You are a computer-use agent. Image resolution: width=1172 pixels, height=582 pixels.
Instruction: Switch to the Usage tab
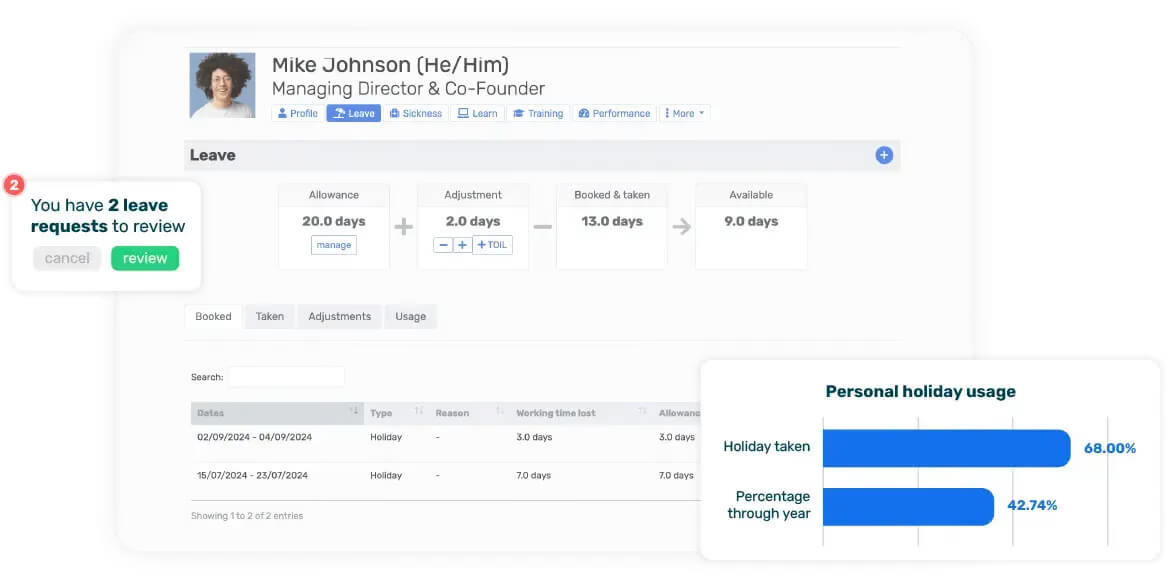tap(410, 317)
